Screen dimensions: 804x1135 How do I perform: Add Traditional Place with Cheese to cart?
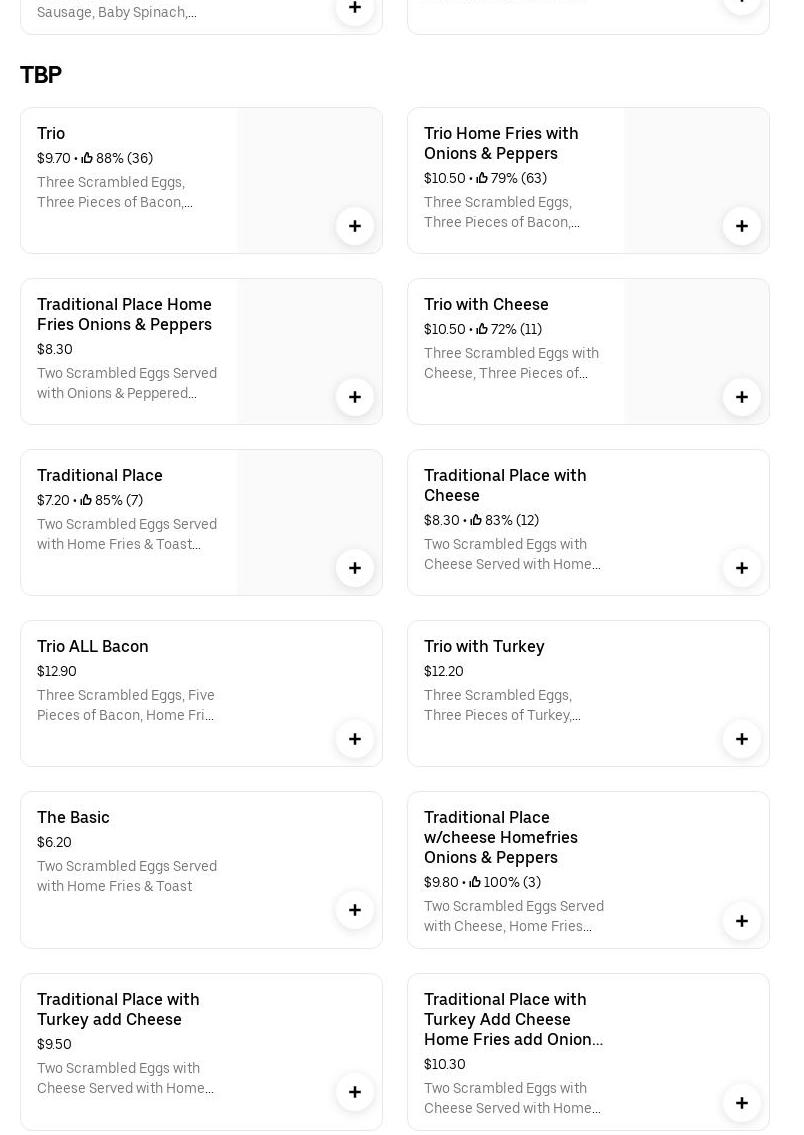tap(742, 568)
